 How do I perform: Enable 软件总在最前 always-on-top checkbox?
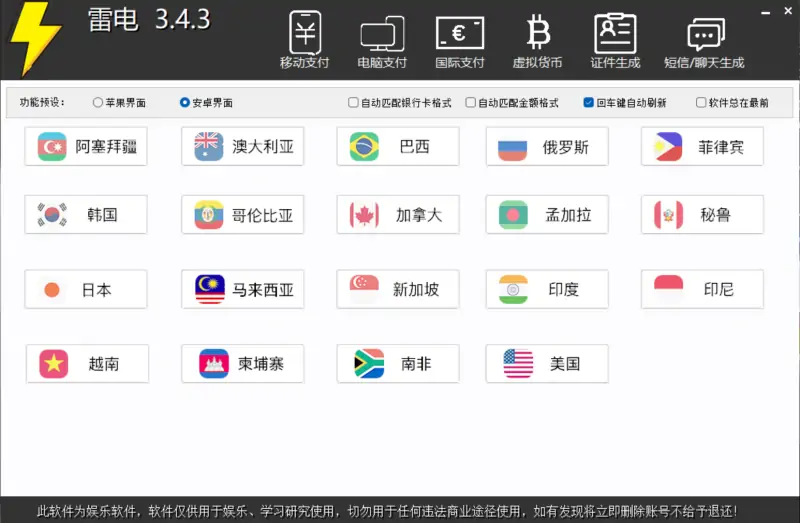click(x=701, y=102)
